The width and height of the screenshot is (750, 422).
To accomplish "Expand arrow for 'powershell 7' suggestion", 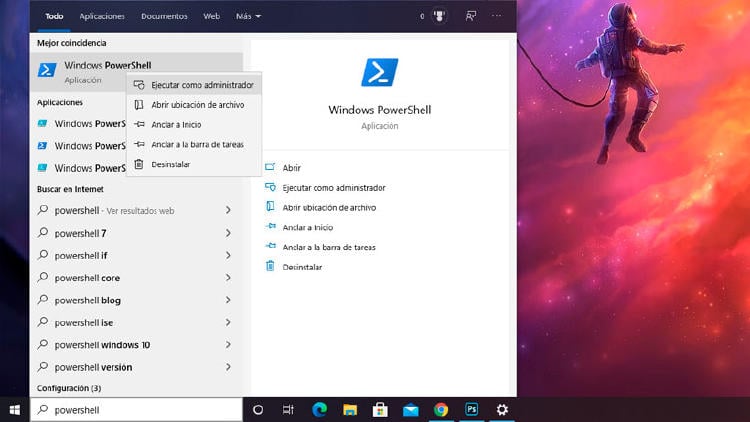I will coord(228,233).
